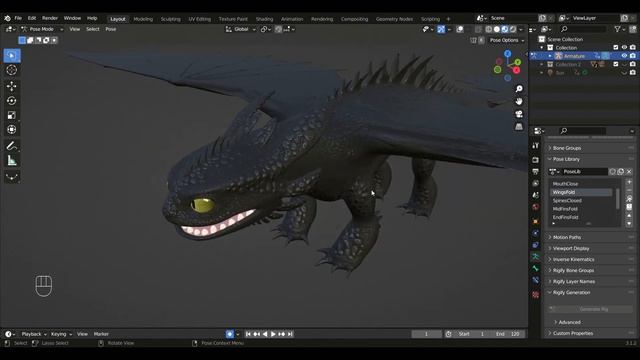Toggle X-ray mode in viewport header
The height and width of the screenshot is (360, 640).
click(478, 29)
